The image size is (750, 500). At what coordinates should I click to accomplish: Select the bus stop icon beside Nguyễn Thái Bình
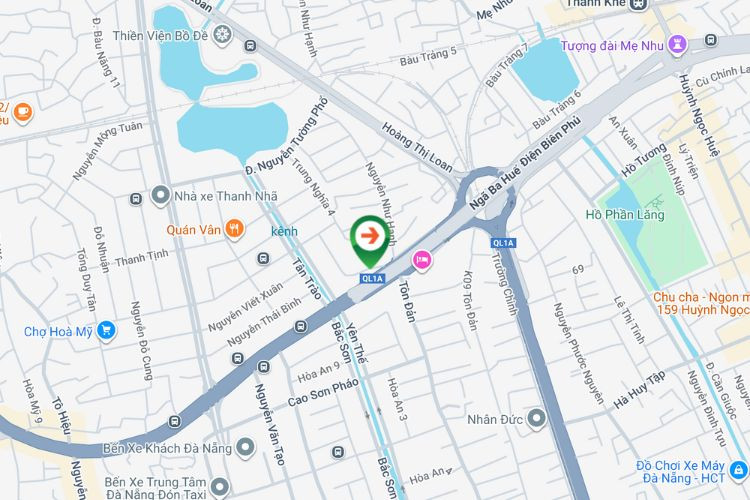click(300, 327)
